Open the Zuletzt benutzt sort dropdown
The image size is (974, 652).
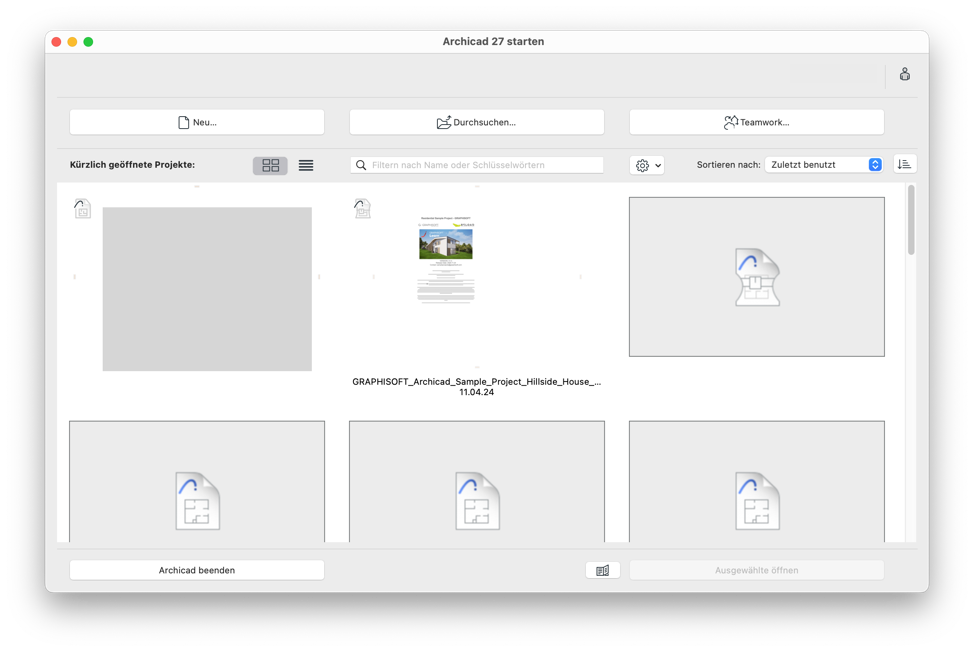824,165
